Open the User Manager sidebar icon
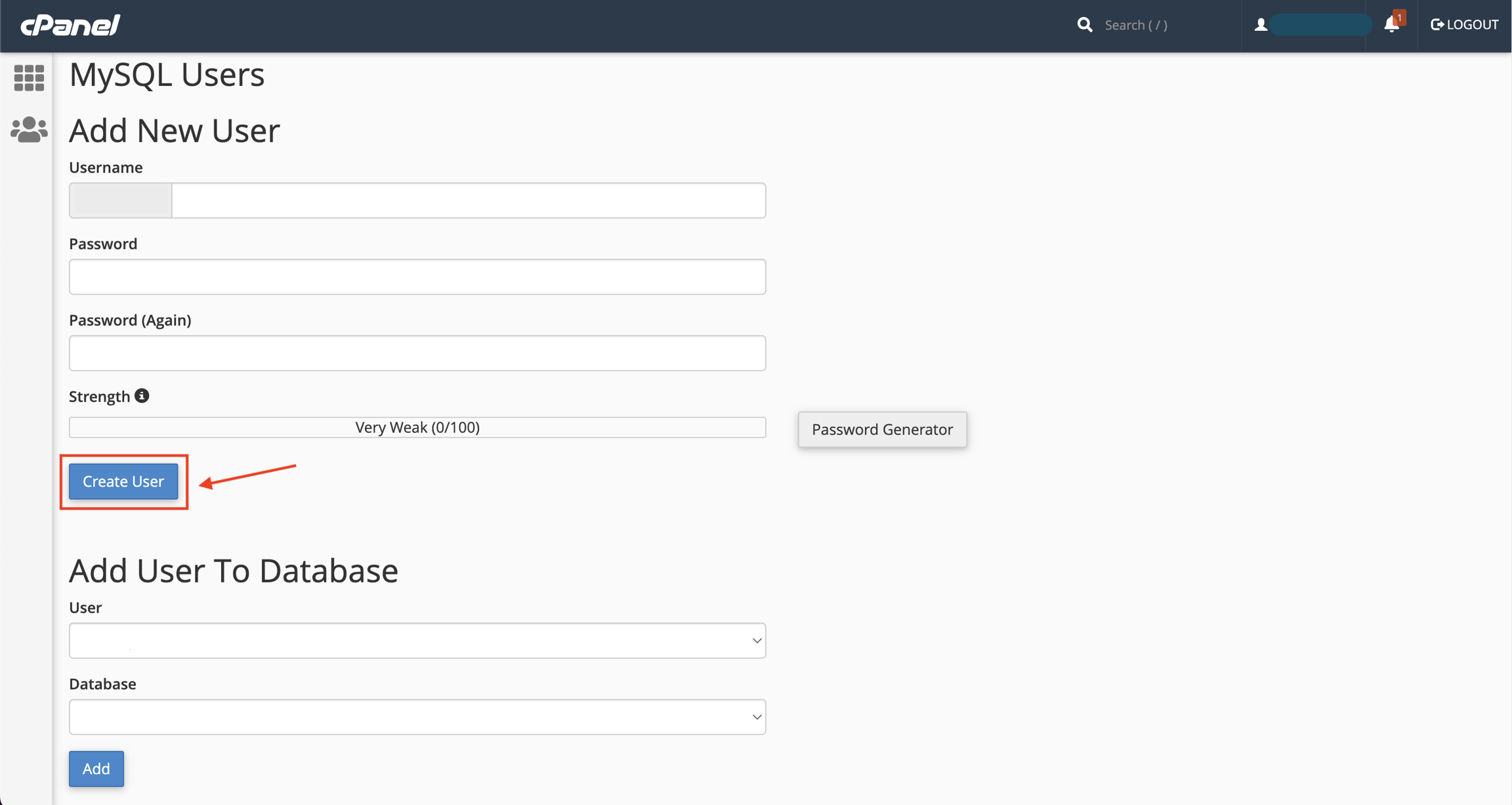This screenshot has height=805, width=1512. (x=29, y=129)
